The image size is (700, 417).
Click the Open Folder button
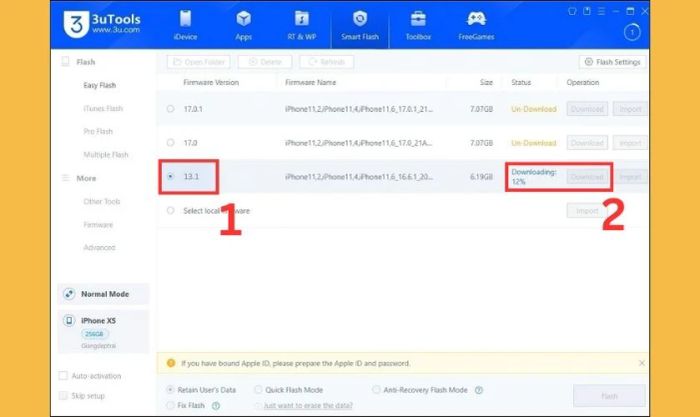(199, 62)
